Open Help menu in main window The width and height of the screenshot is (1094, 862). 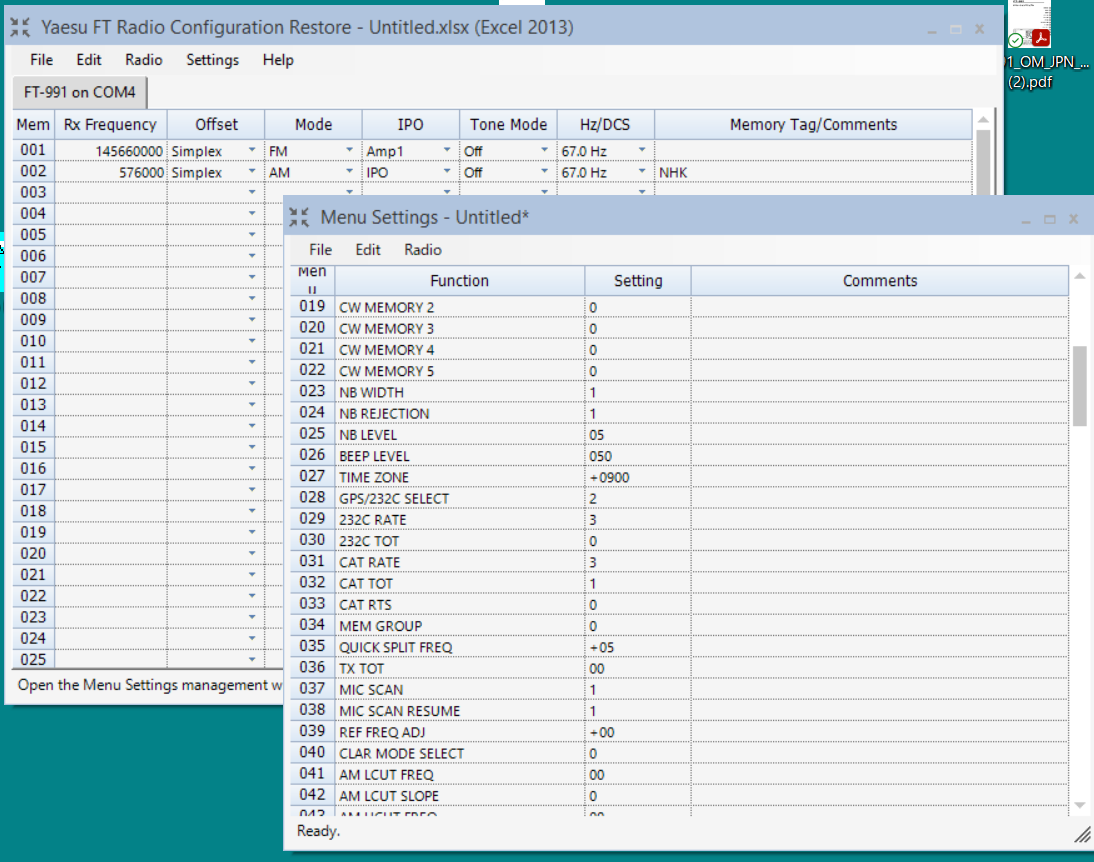click(278, 60)
